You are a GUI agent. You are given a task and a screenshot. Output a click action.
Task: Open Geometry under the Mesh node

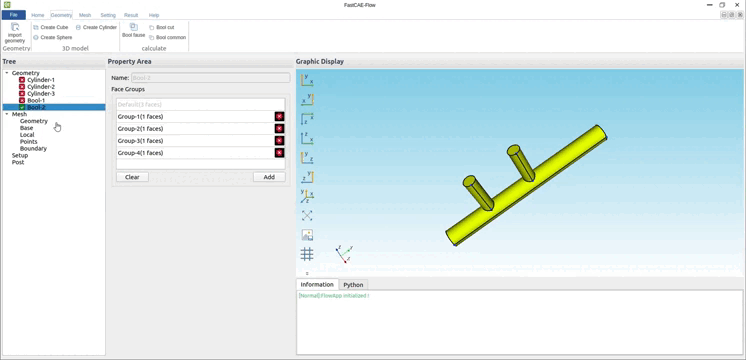[x=34, y=121]
